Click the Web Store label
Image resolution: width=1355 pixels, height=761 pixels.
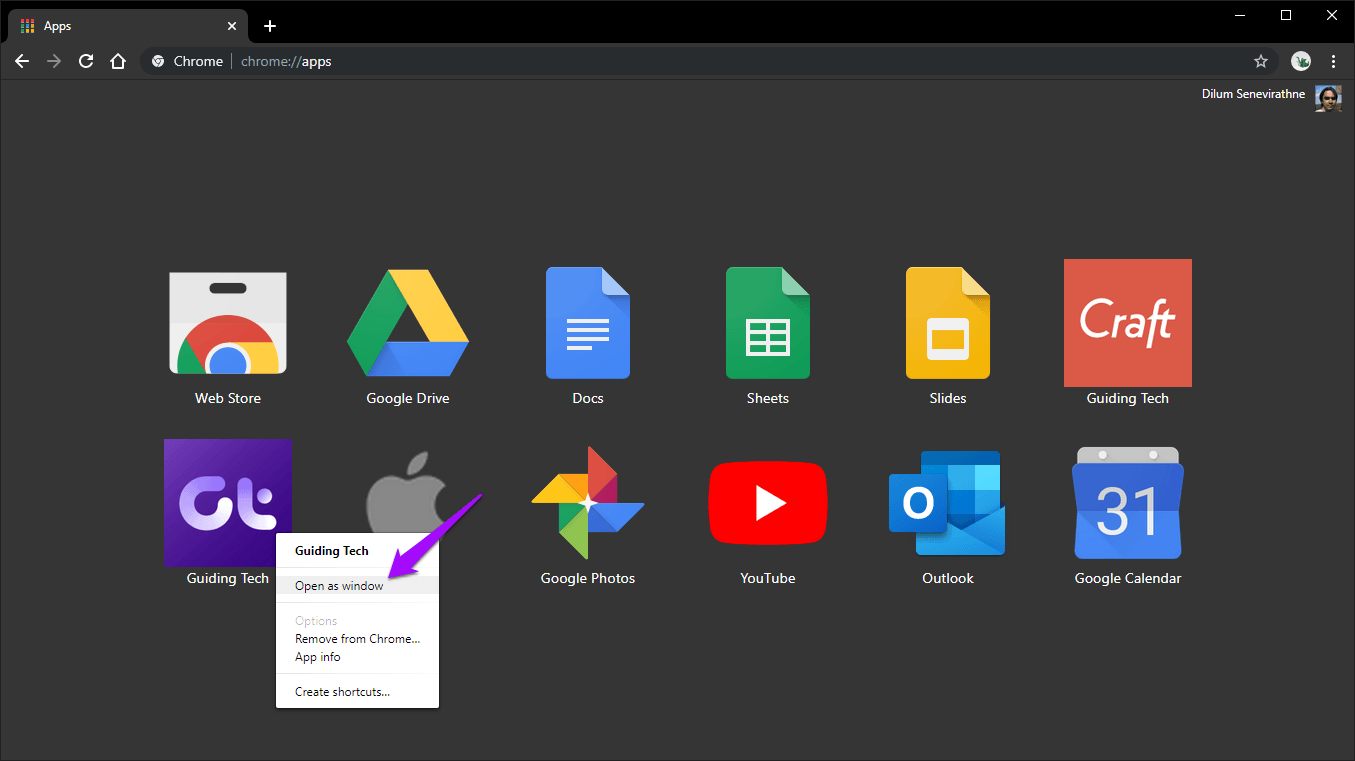click(228, 398)
